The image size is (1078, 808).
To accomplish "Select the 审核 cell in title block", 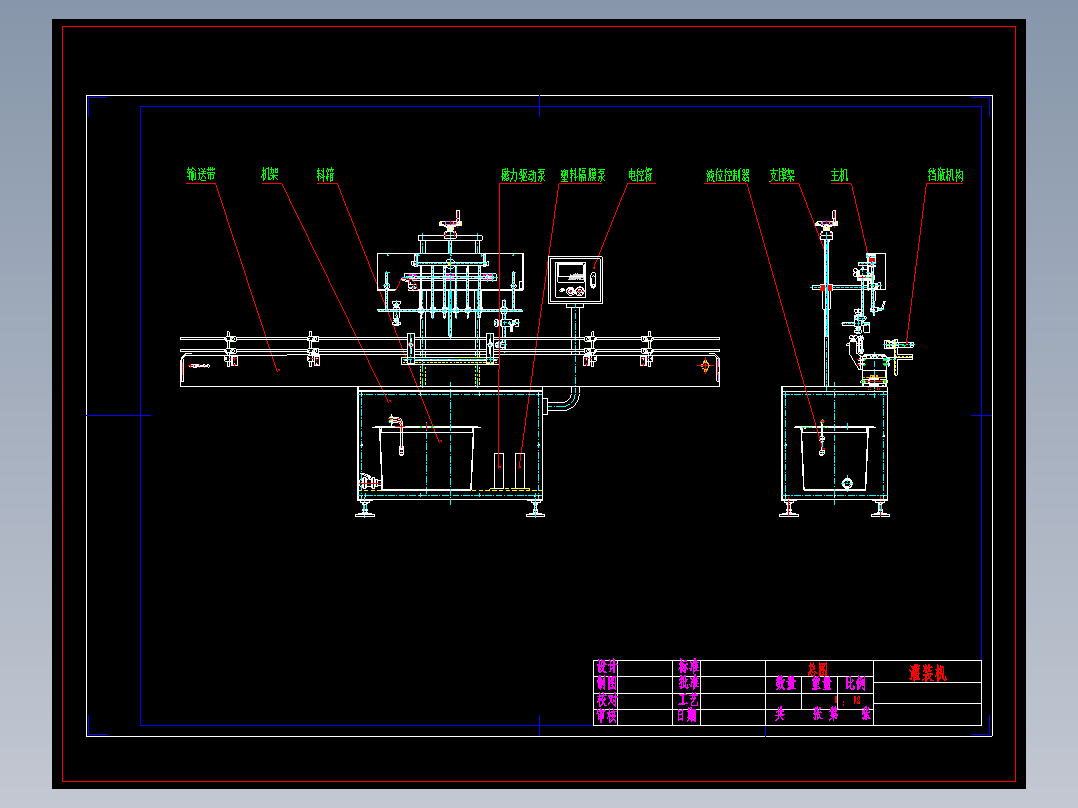I will [x=607, y=716].
